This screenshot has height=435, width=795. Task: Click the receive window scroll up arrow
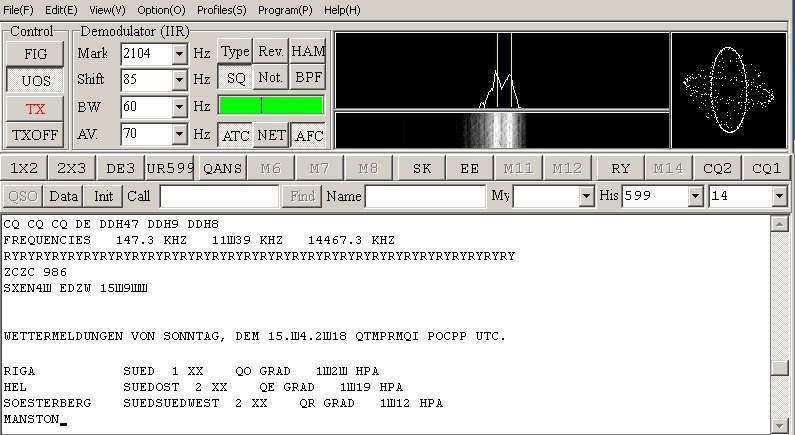pyautogui.click(x=780, y=223)
